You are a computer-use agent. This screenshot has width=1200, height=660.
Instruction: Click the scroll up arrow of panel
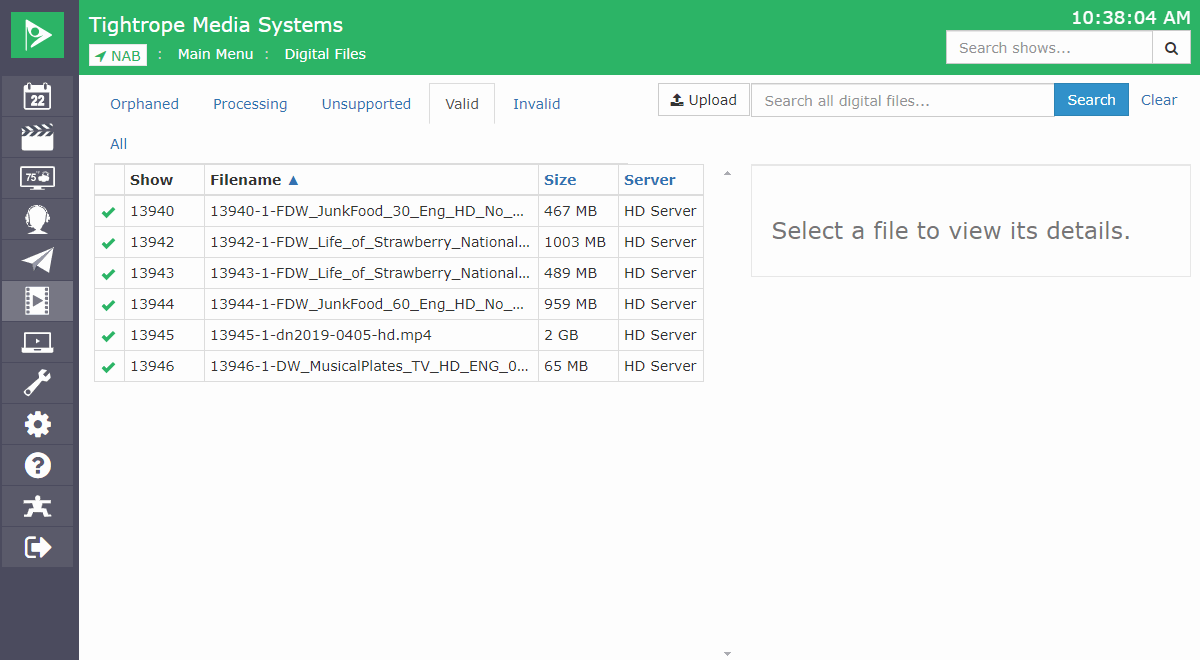pyautogui.click(x=728, y=174)
